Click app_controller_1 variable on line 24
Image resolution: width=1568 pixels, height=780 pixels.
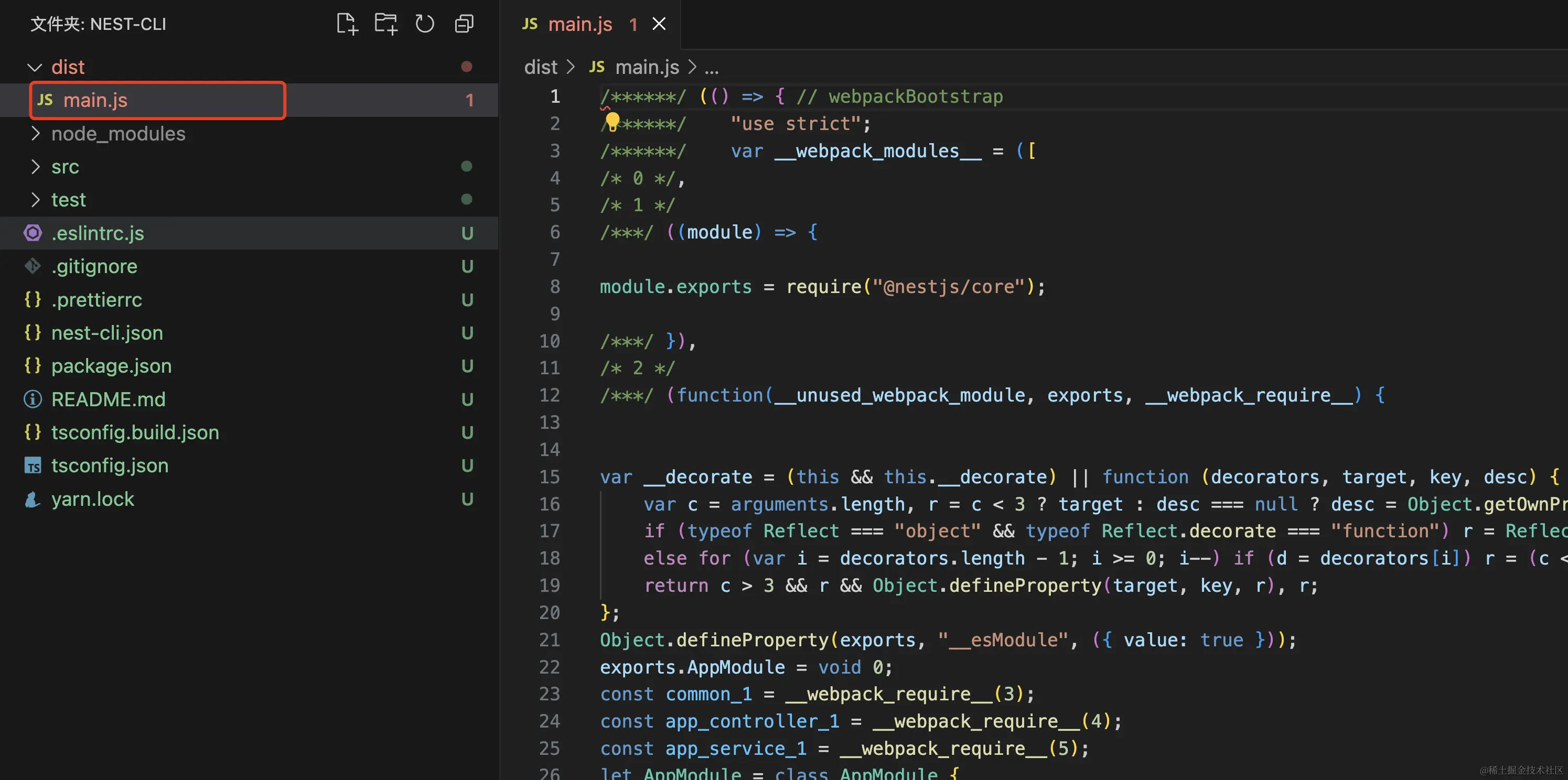tap(753, 722)
